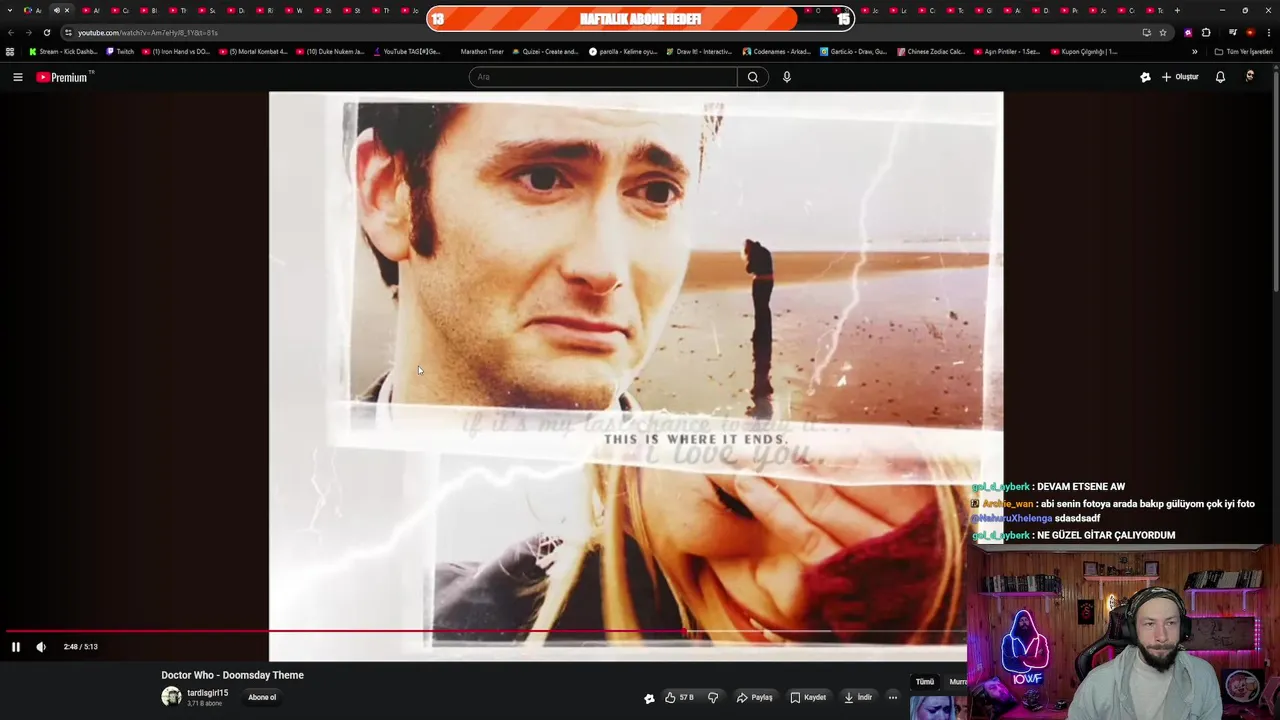The width and height of the screenshot is (1280, 720).
Task: Open the Chrome extensions puzzle icon
Action: pyautogui.click(x=1206, y=32)
